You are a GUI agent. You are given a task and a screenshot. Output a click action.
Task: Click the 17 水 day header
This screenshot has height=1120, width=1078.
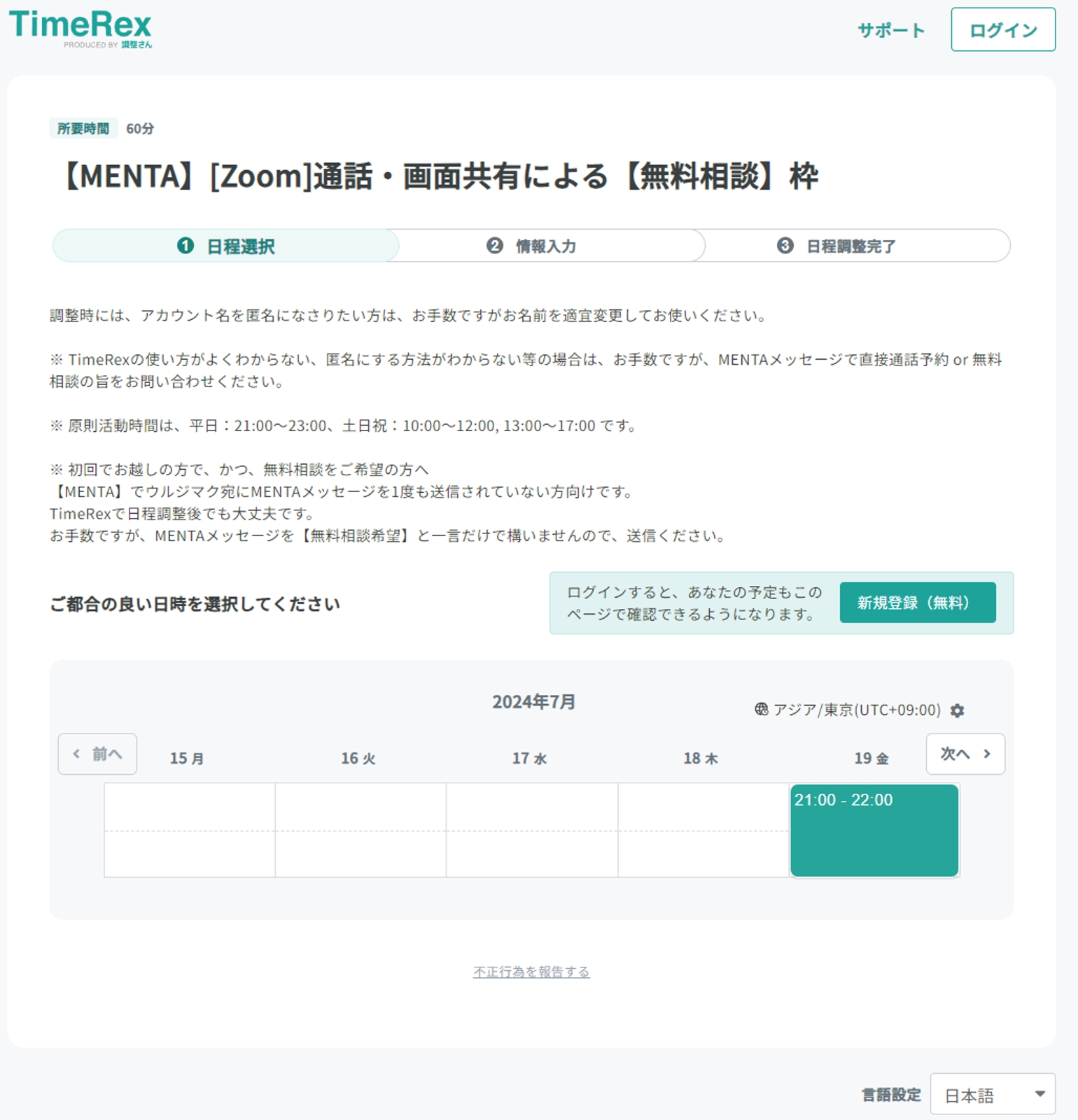click(x=529, y=758)
